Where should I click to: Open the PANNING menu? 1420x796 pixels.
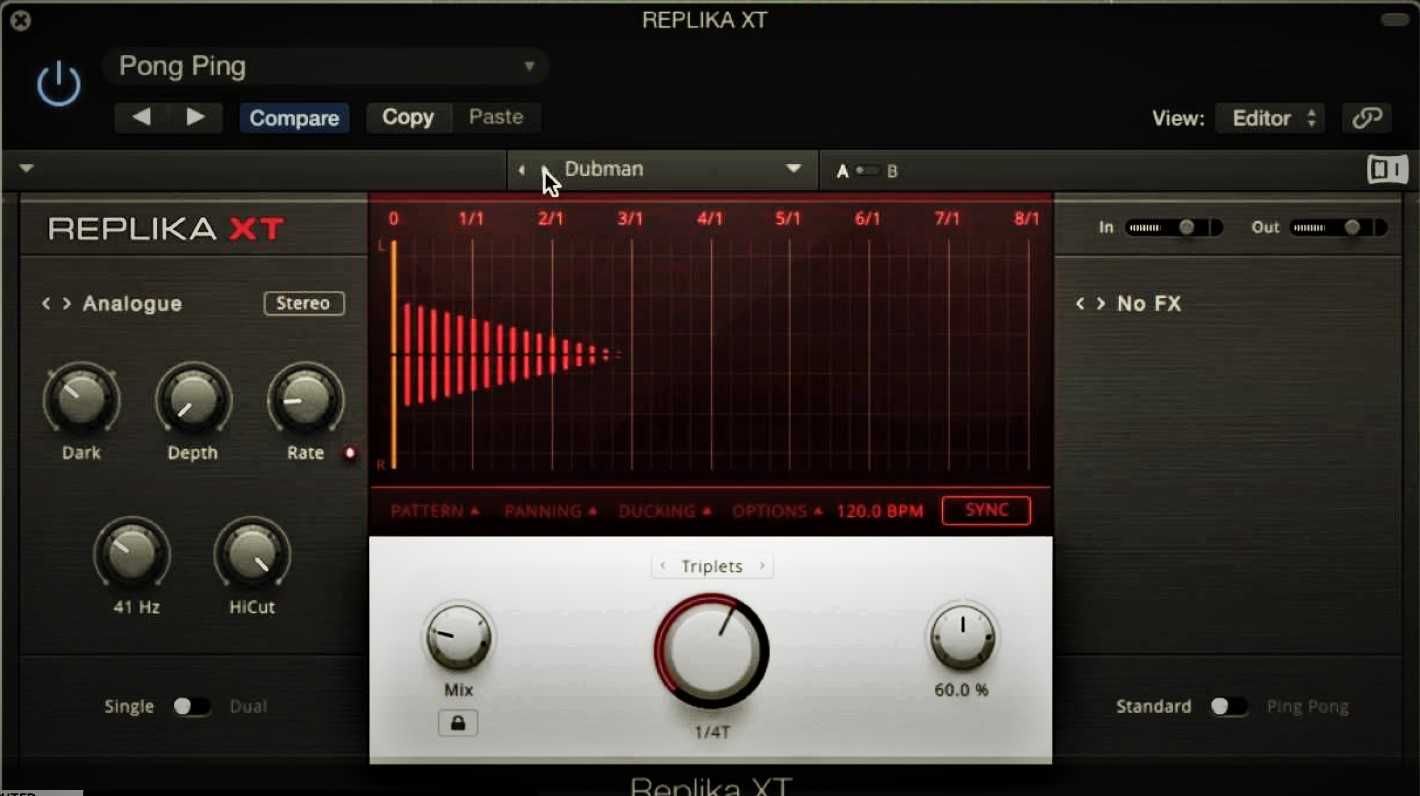(550, 511)
